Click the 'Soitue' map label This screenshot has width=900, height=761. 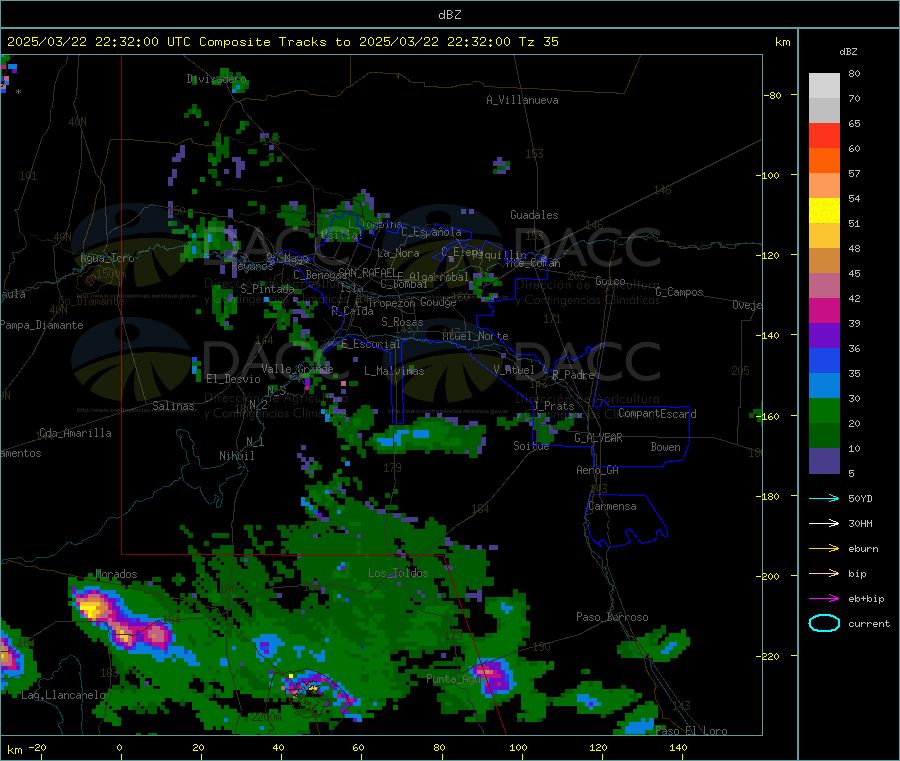(x=532, y=445)
